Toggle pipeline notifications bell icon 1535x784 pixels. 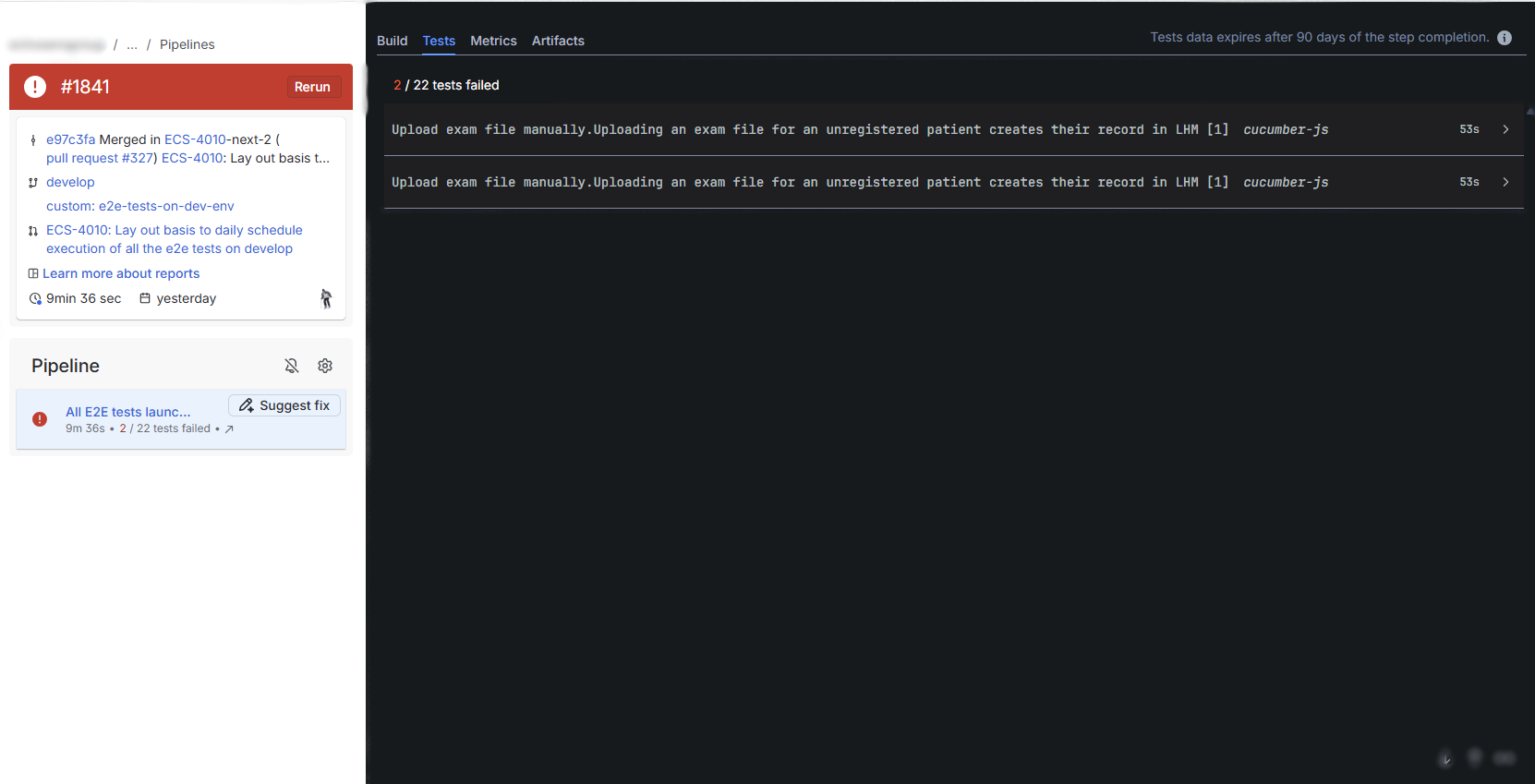(x=292, y=366)
